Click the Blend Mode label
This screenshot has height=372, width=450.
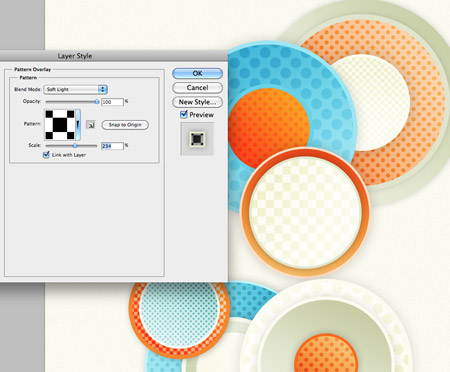[27, 89]
